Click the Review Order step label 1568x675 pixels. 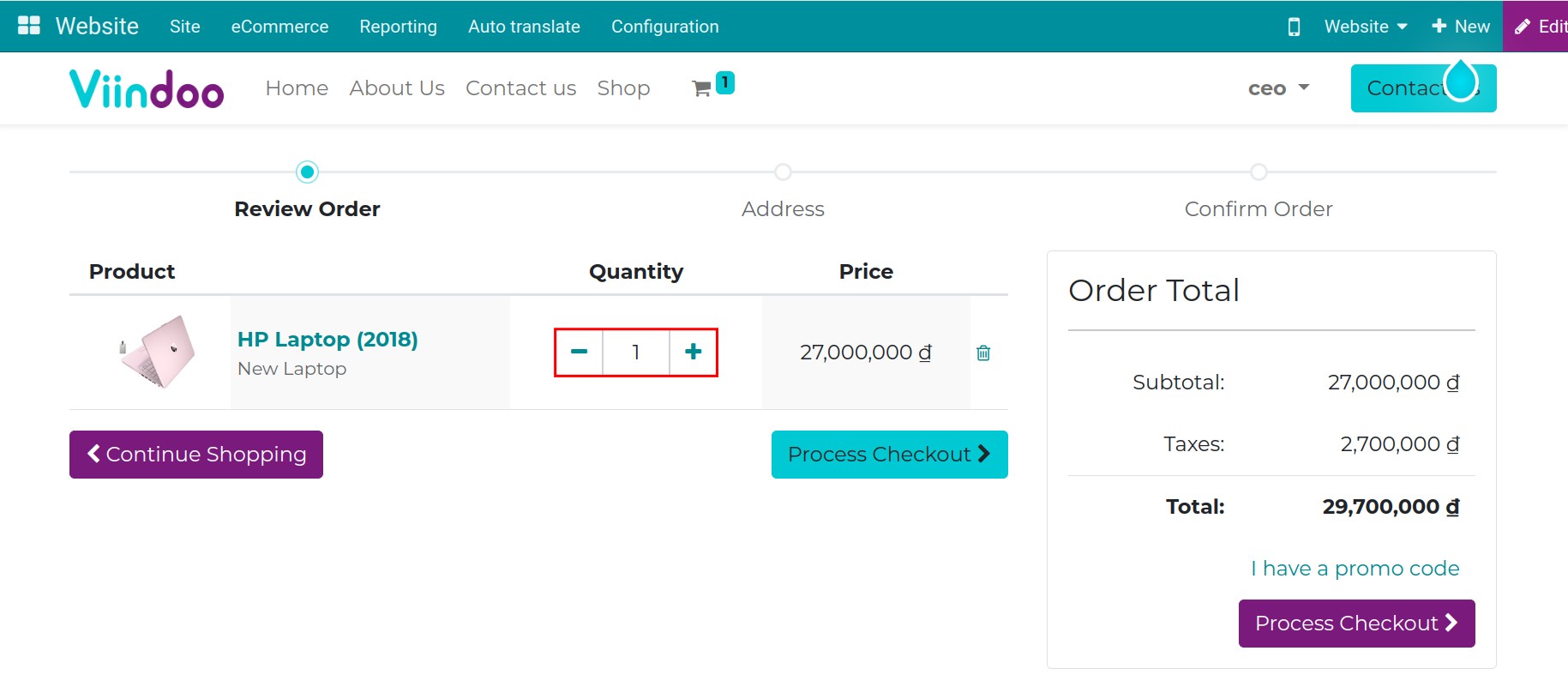307,209
